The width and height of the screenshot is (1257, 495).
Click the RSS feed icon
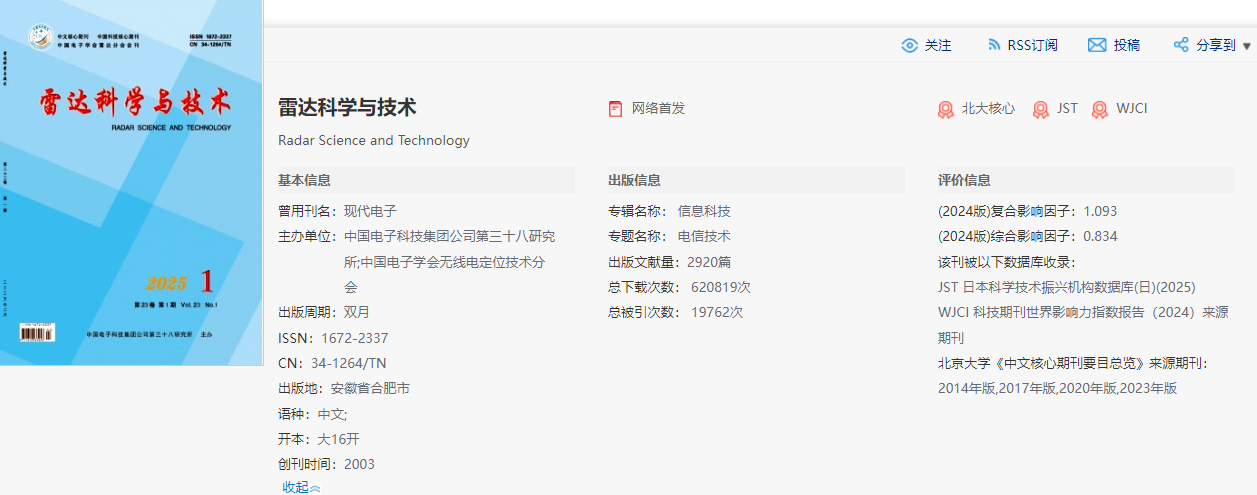(x=994, y=45)
